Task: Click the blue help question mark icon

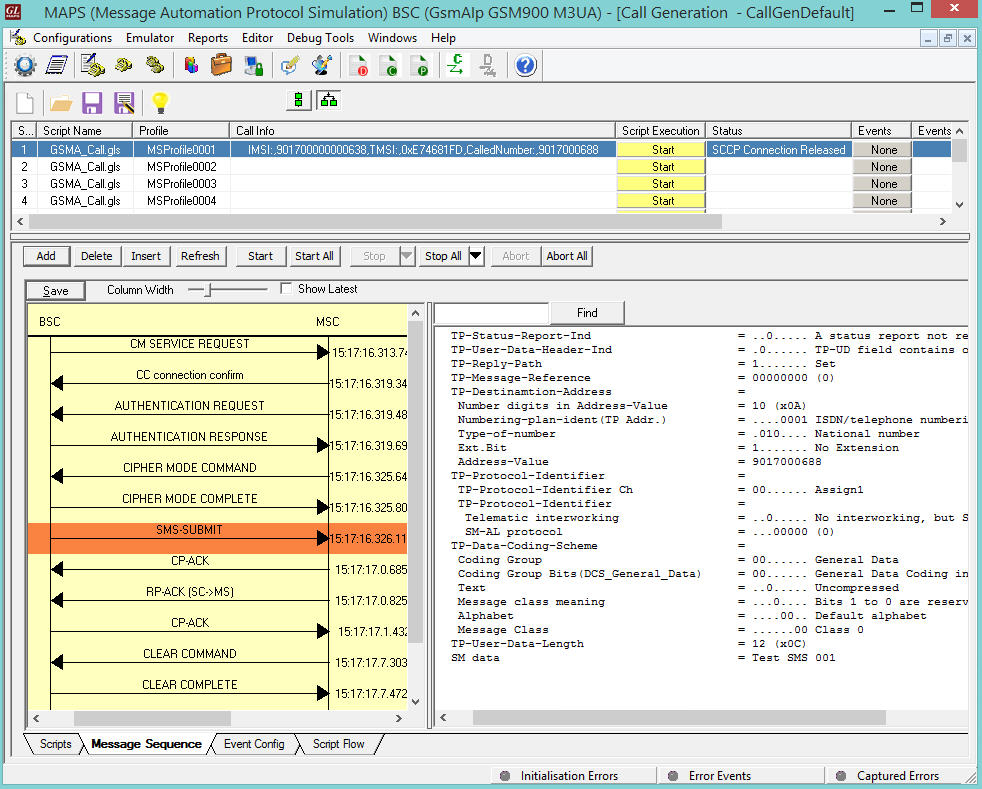Action: coord(526,66)
